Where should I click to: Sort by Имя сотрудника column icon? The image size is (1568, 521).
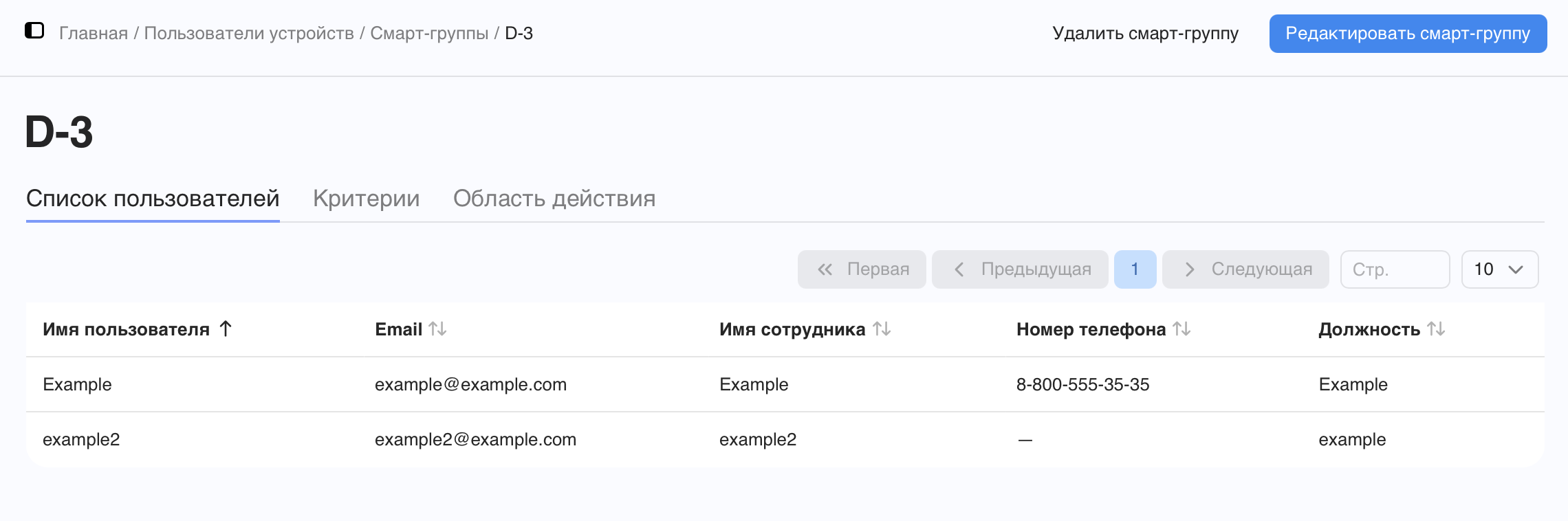882,329
